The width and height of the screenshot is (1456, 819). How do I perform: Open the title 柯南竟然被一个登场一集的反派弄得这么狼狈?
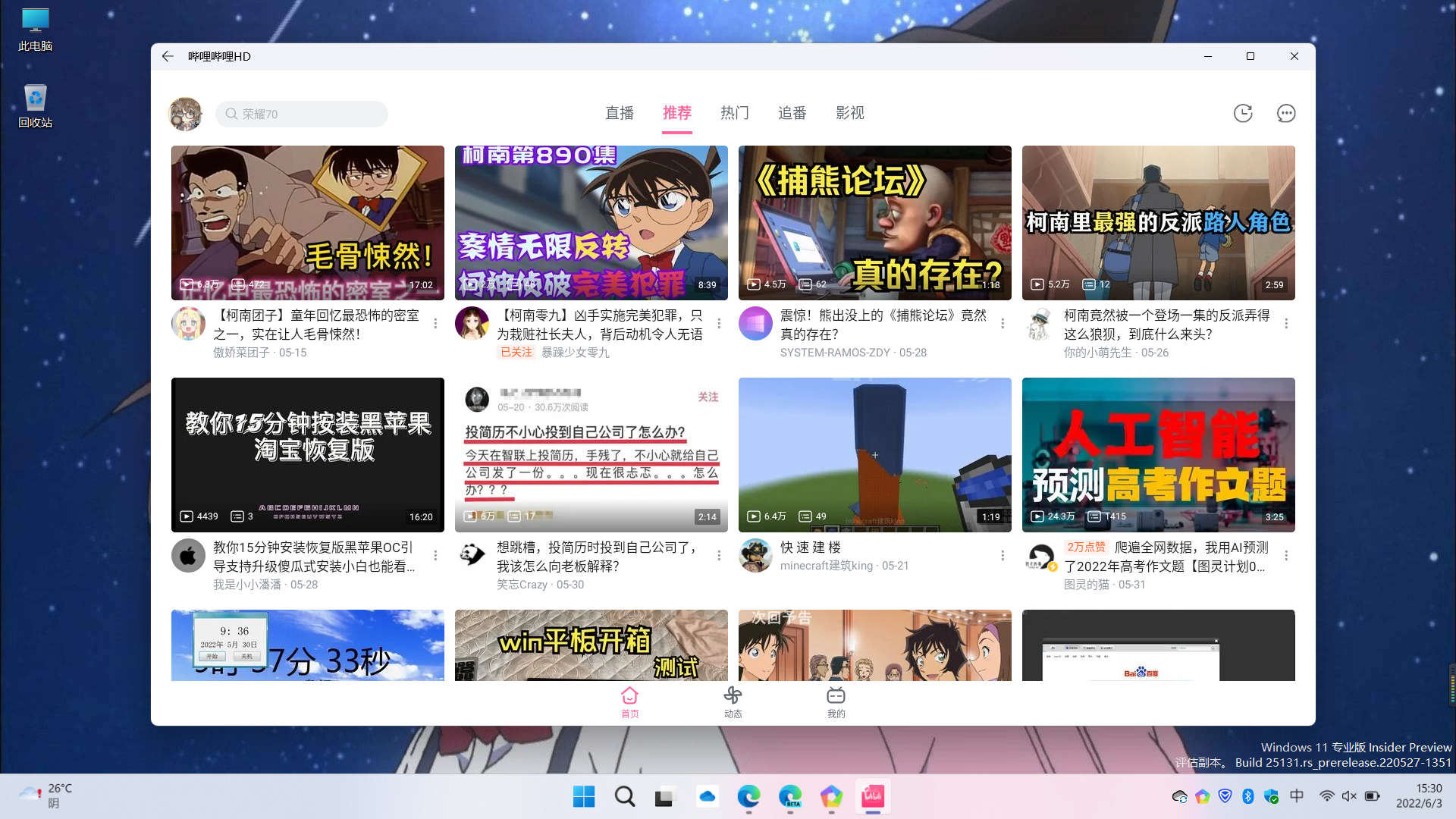pyautogui.click(x=1166, y=325)
